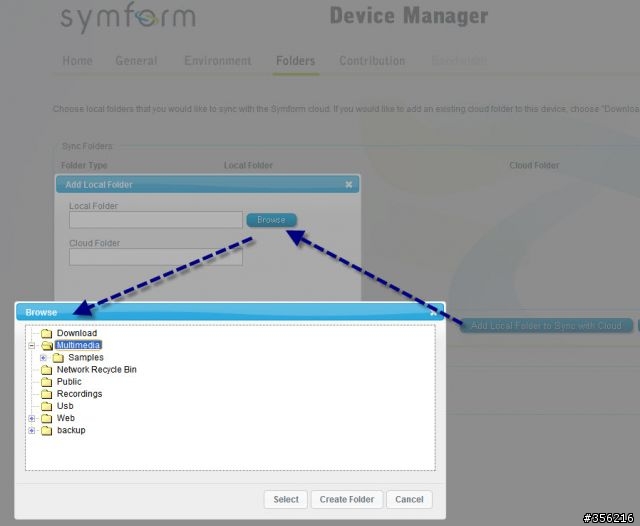This screenshot has width=640, height=526.
Task: Collapse the Multimedia folder node
Action: 31,346
